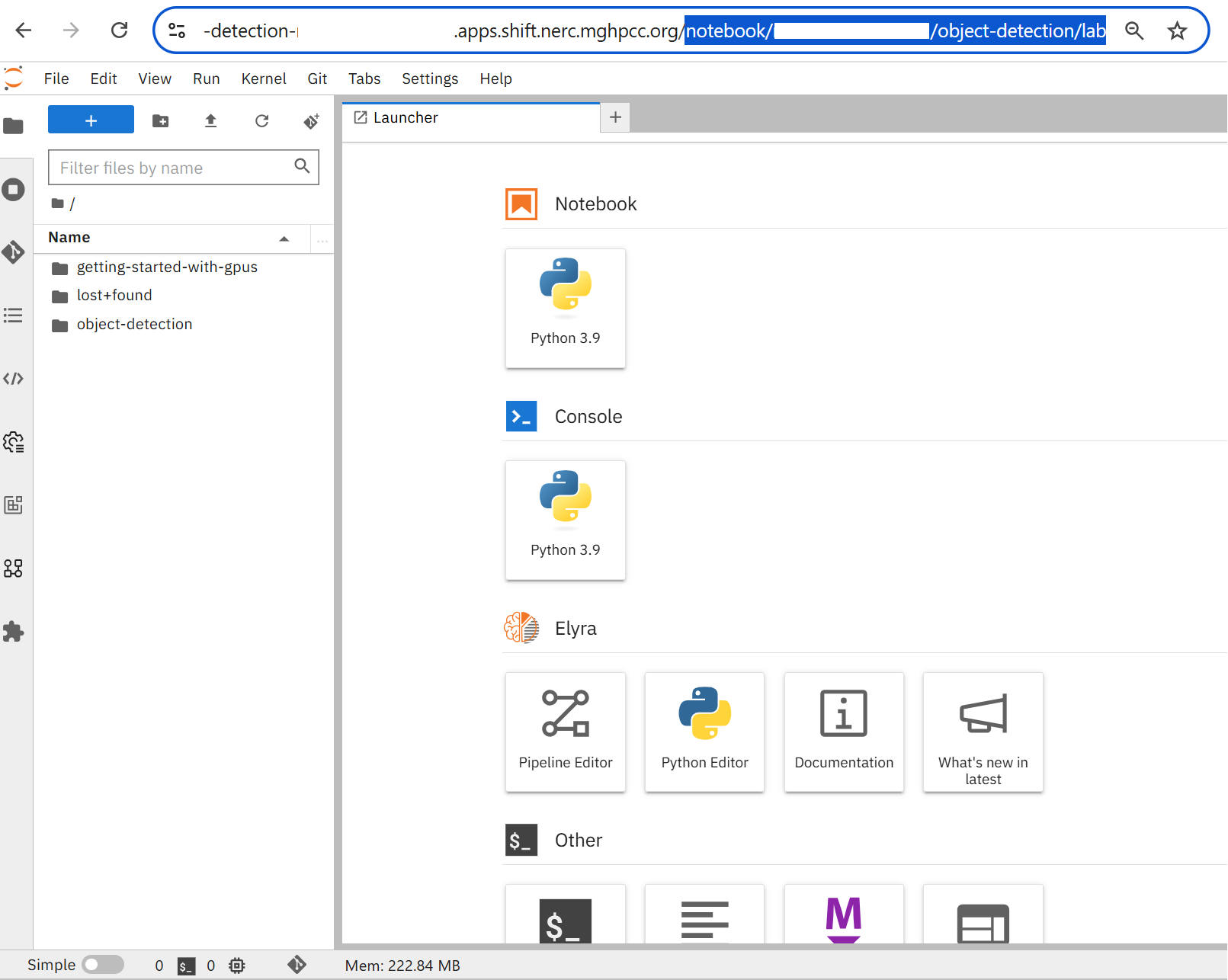Refresh the file browser list

pyautogui.click(x=261, y=121)
